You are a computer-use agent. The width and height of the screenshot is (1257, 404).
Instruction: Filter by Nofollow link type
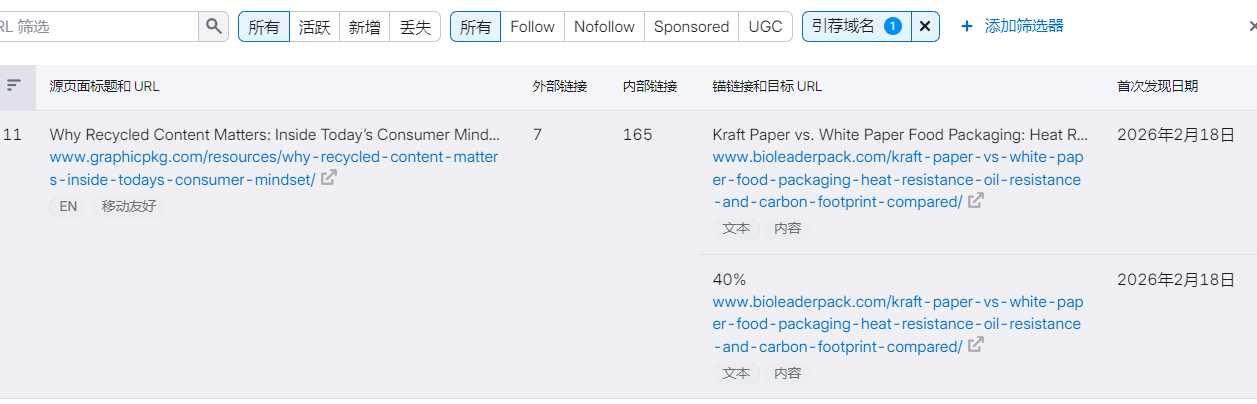point(604,27)
